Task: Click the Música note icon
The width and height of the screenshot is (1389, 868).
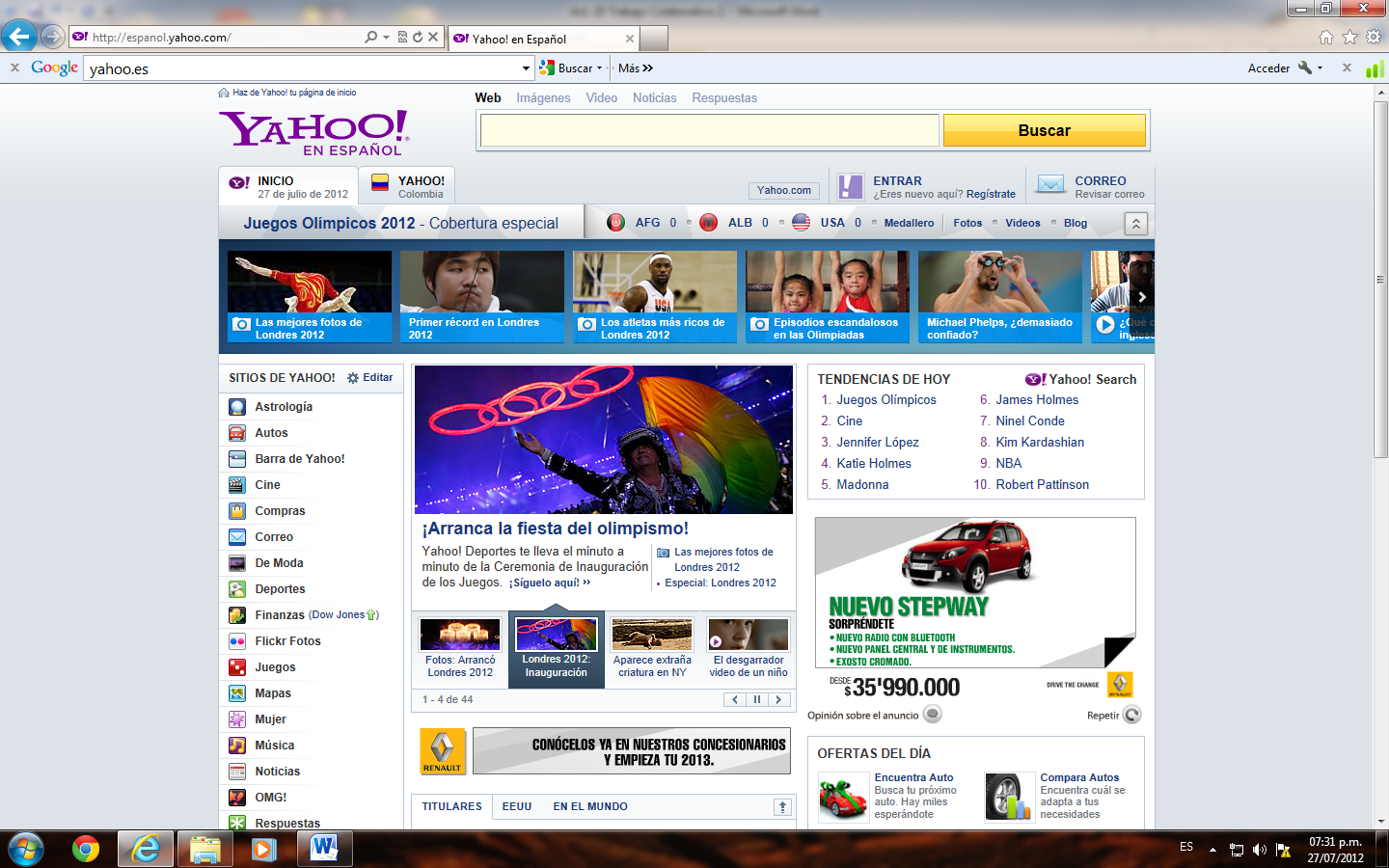Action: (237, 746)
